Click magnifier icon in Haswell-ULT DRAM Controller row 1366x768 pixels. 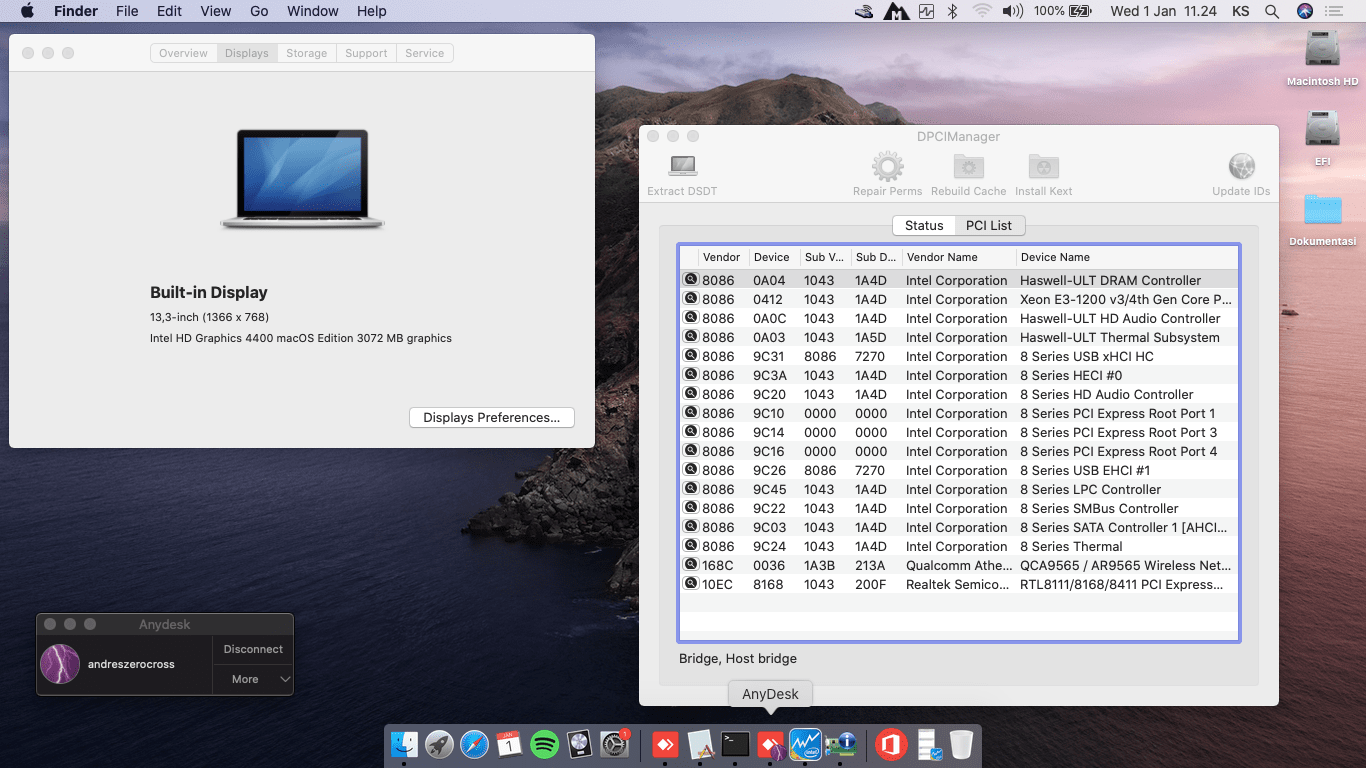(x=690, y=280)
